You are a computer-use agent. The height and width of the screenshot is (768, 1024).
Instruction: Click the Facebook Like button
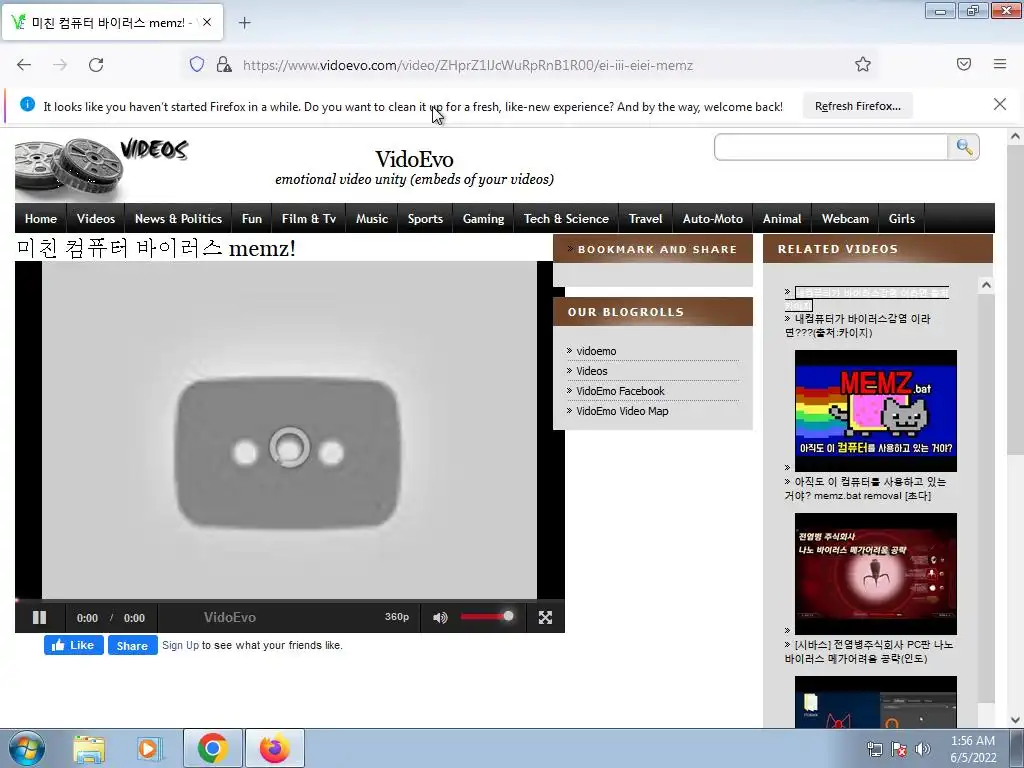(x=73, y=645)
